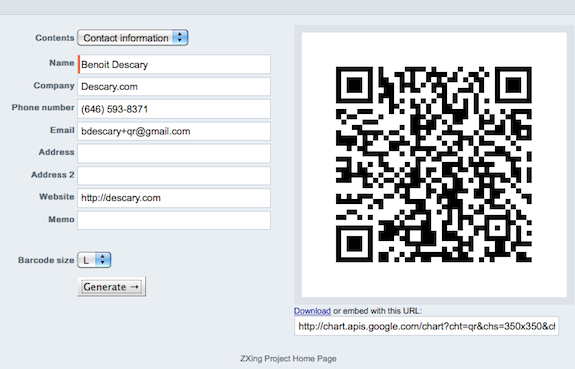Click the Website label
Viewport: 575px width, 369px height.
coord(57,197)
